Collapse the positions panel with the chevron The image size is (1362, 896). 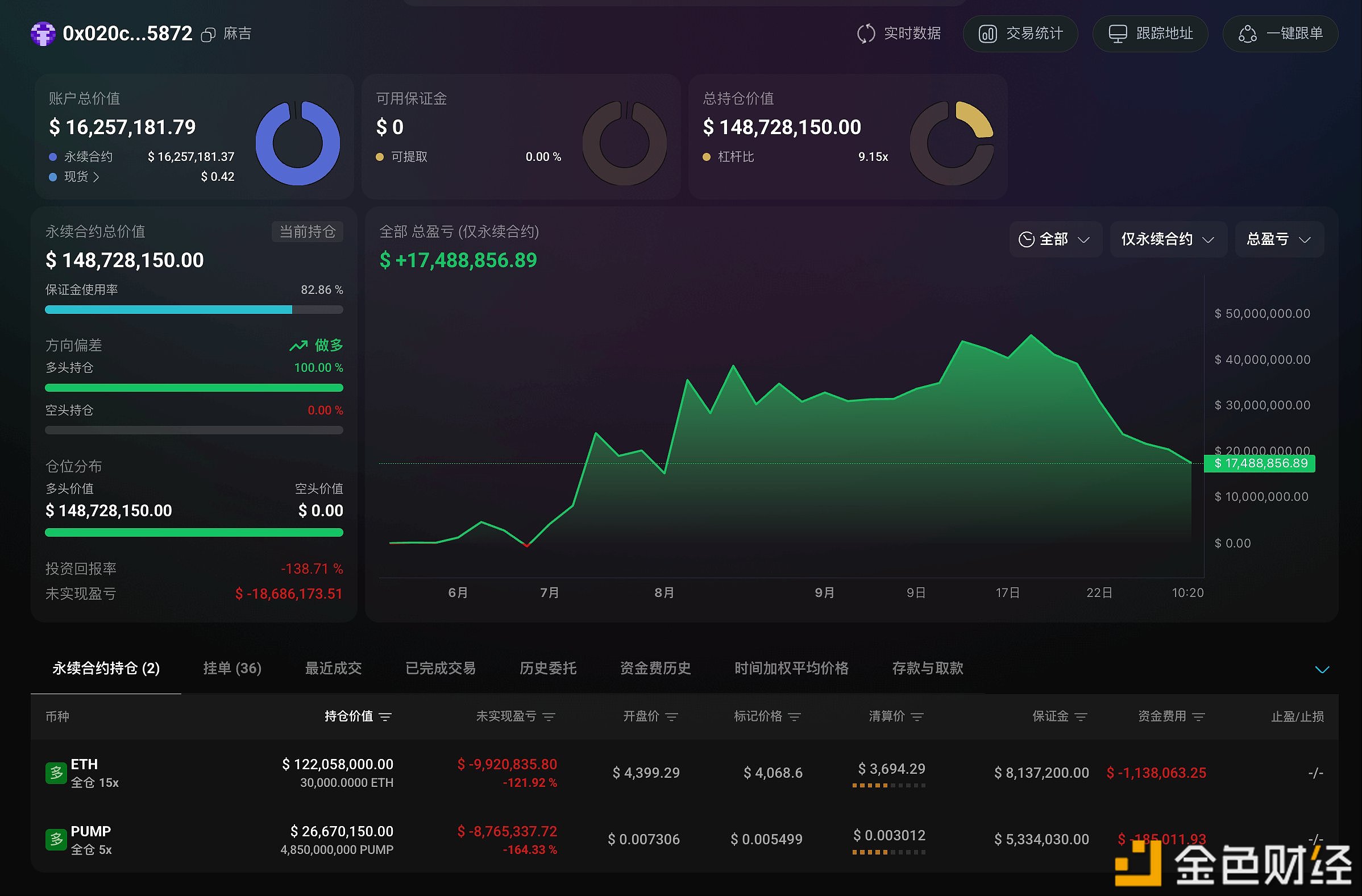click(1322, 669)
